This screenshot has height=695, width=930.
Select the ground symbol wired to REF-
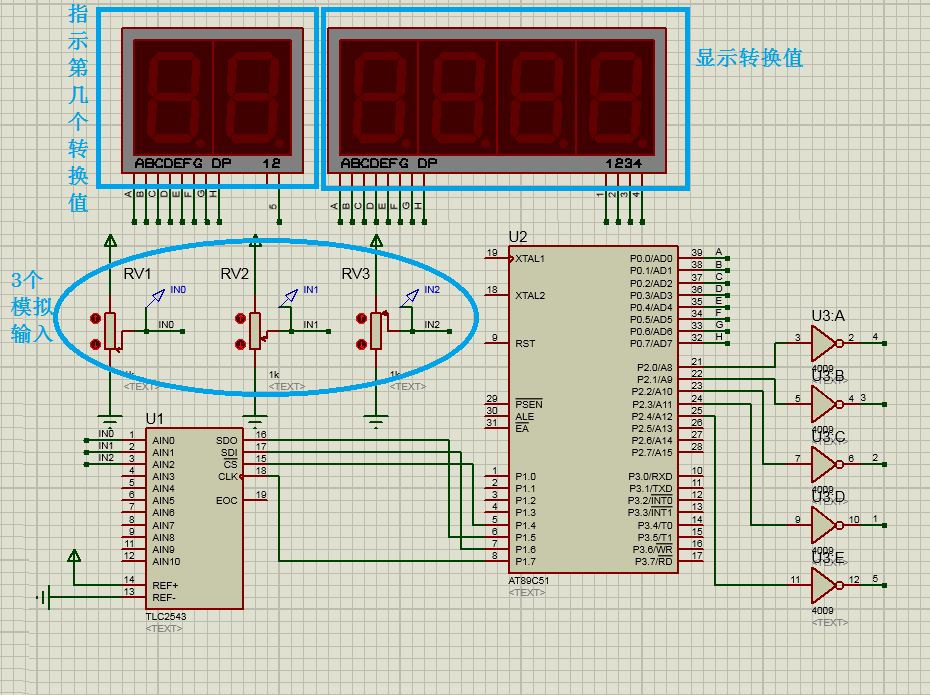pyautogui.click(x=44, y=597)
